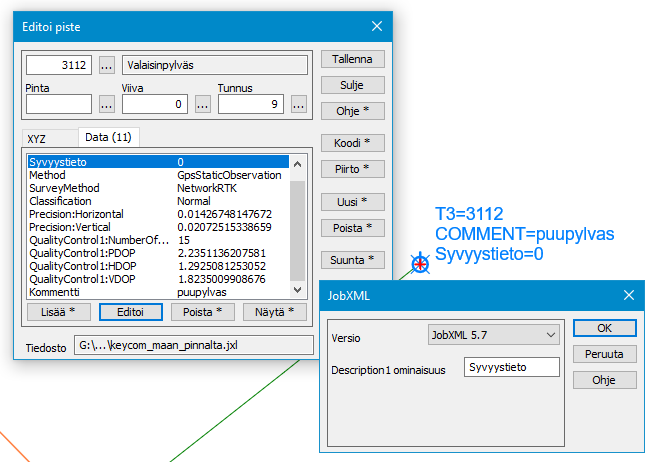Viewport: 657px width, 462px height.
Task: Select the Kommentti puupylvas row
Action: [x=157, y=293]
